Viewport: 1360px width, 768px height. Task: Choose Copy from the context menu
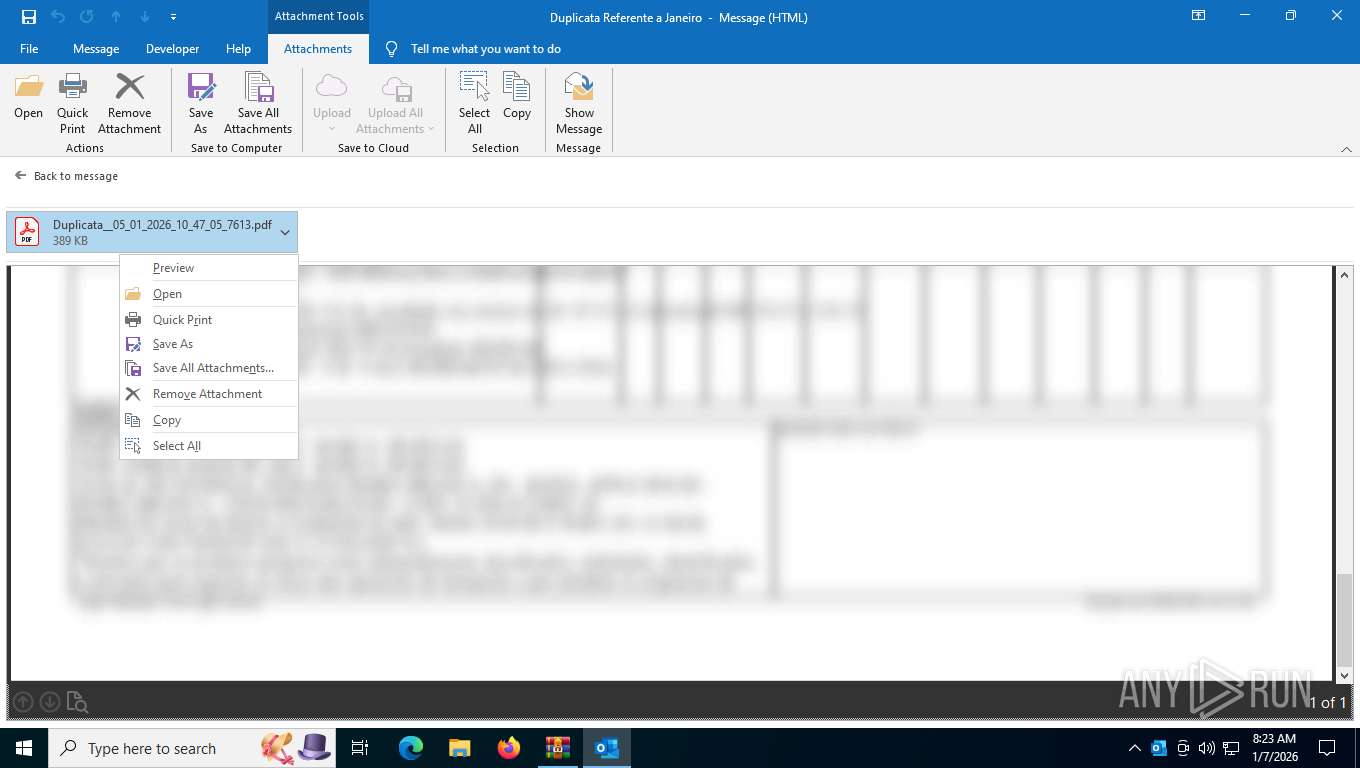209,420
